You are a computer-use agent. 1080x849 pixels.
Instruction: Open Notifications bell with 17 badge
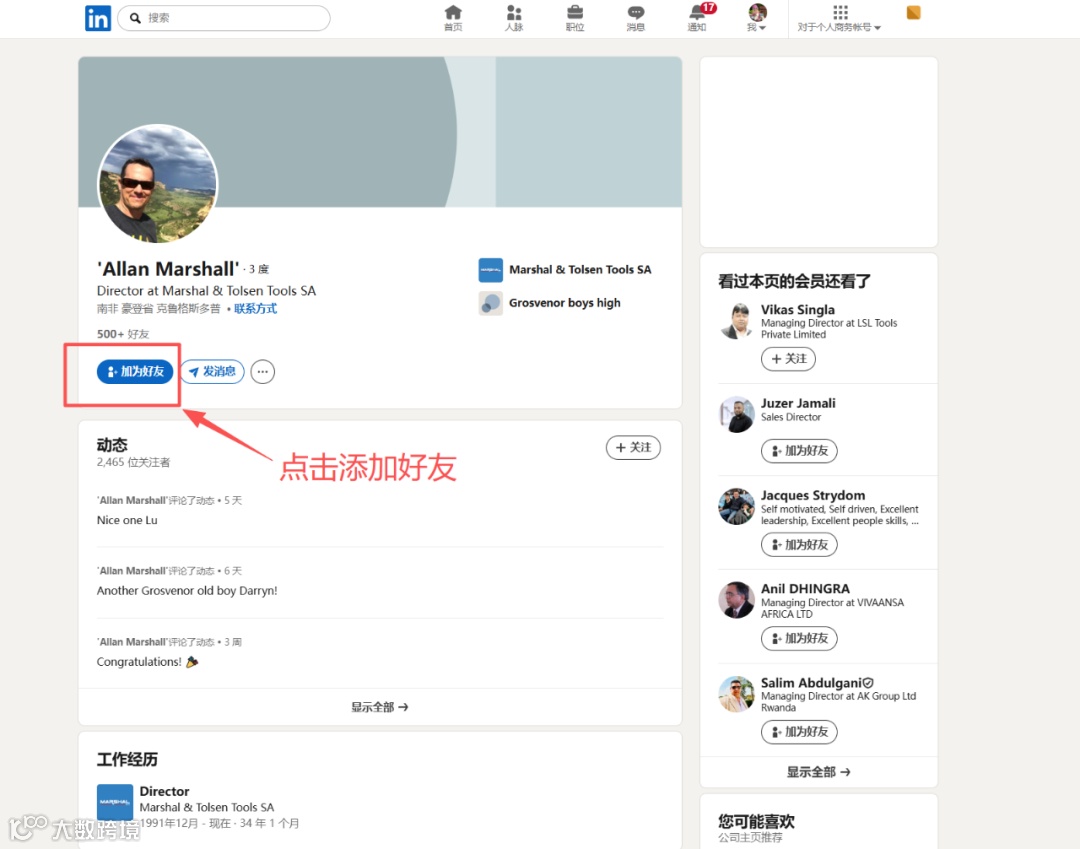(699, 18)
